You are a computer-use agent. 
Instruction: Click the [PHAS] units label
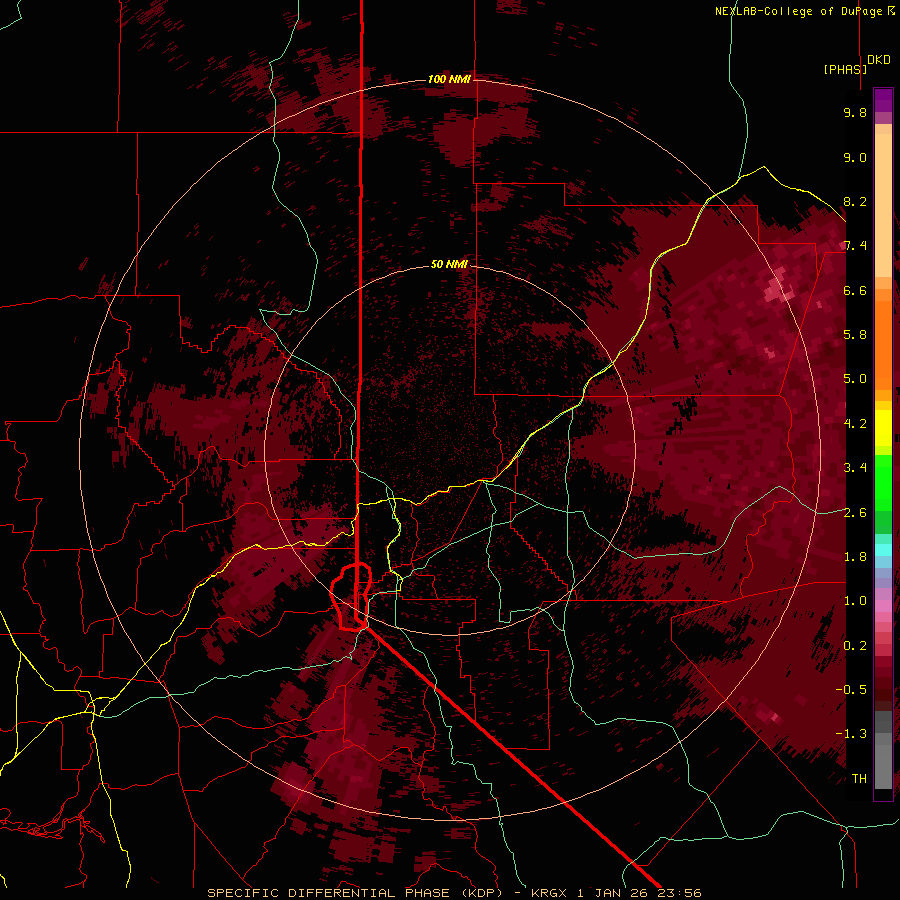click(845, 69)
